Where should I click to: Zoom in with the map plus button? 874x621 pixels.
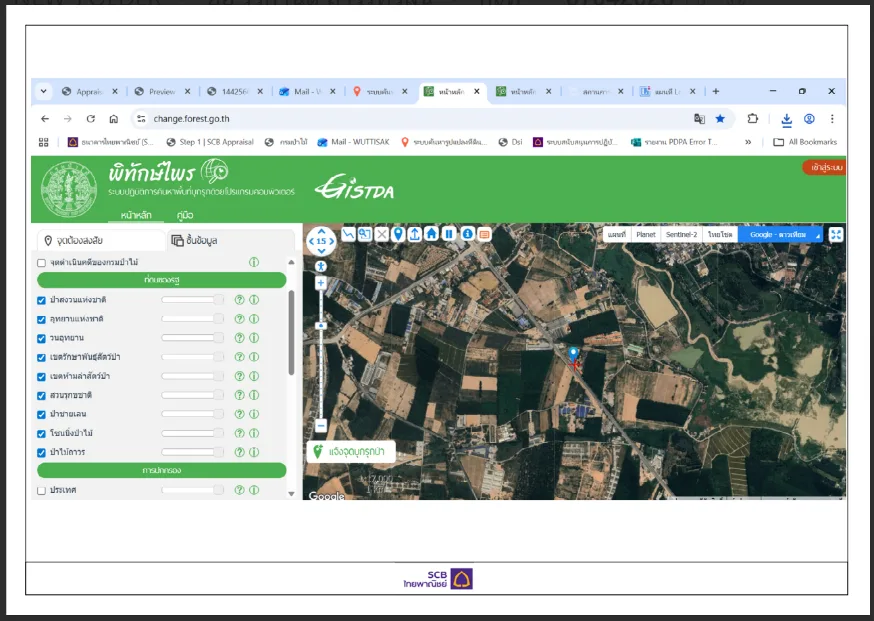pos(321,283)
